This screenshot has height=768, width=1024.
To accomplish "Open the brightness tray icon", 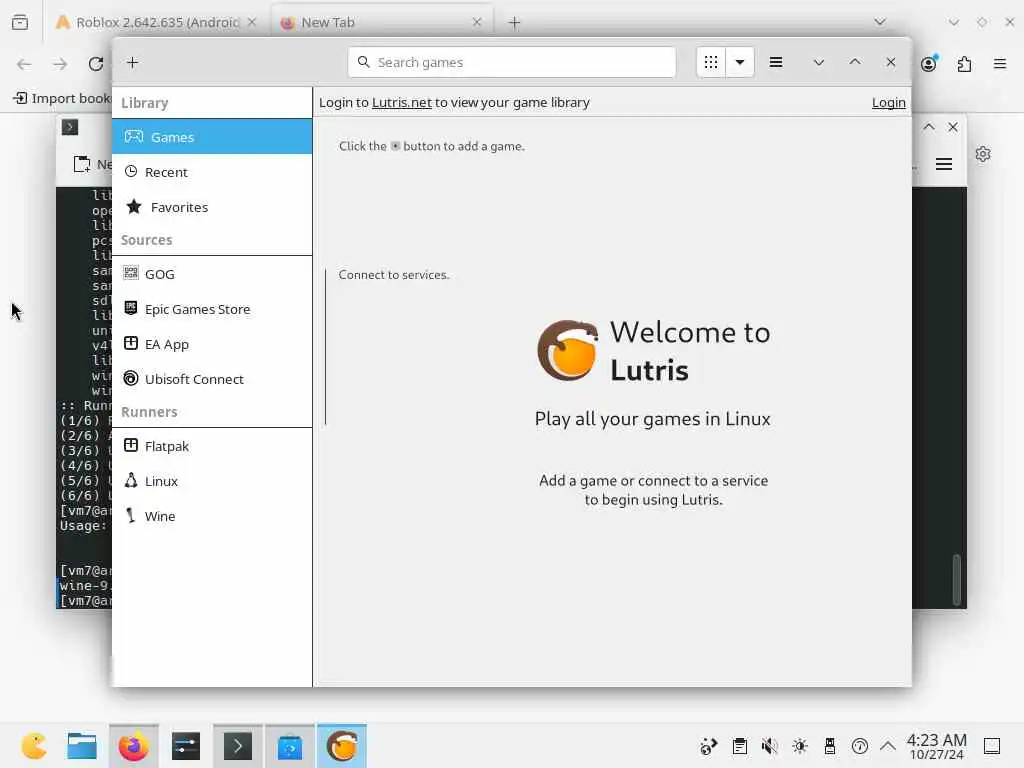I will coord(799,746).
